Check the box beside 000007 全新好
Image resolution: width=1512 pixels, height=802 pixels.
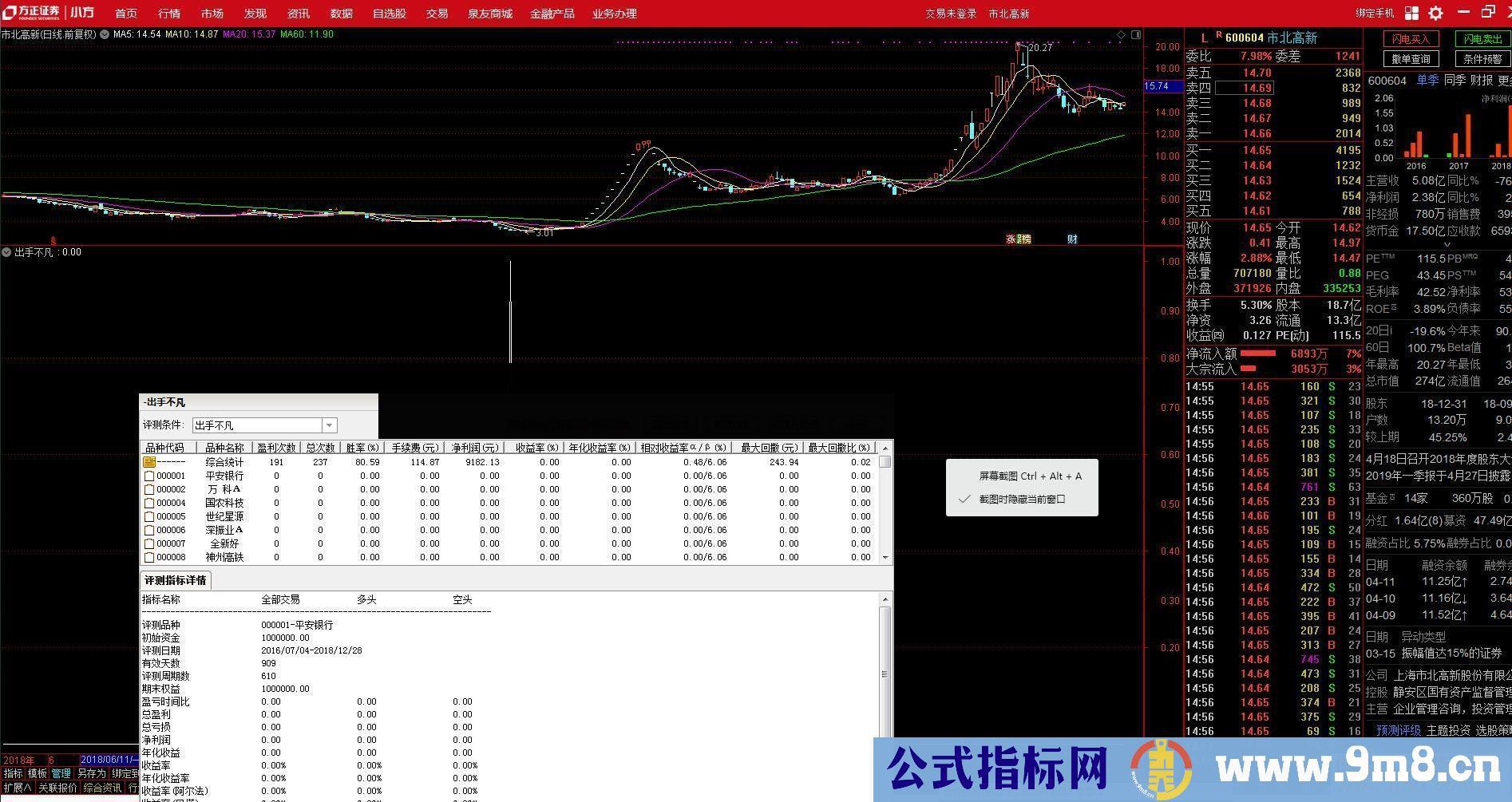149,544
